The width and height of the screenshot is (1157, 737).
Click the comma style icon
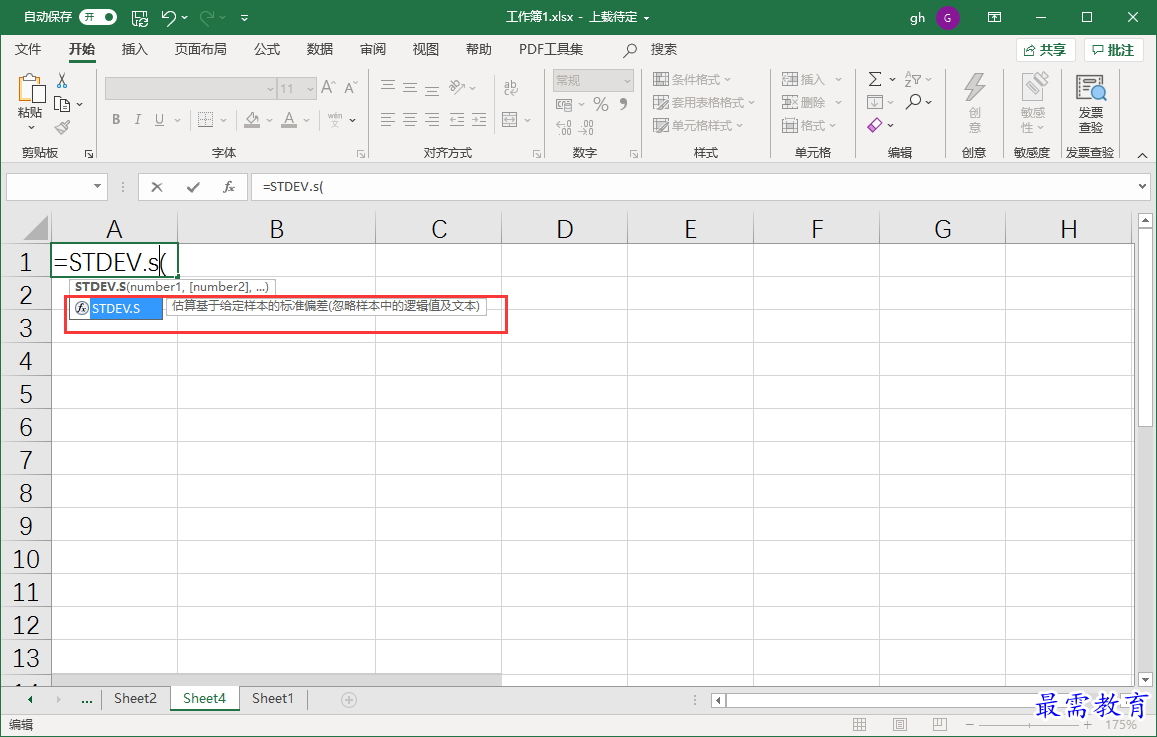click(x=624, y=104)
